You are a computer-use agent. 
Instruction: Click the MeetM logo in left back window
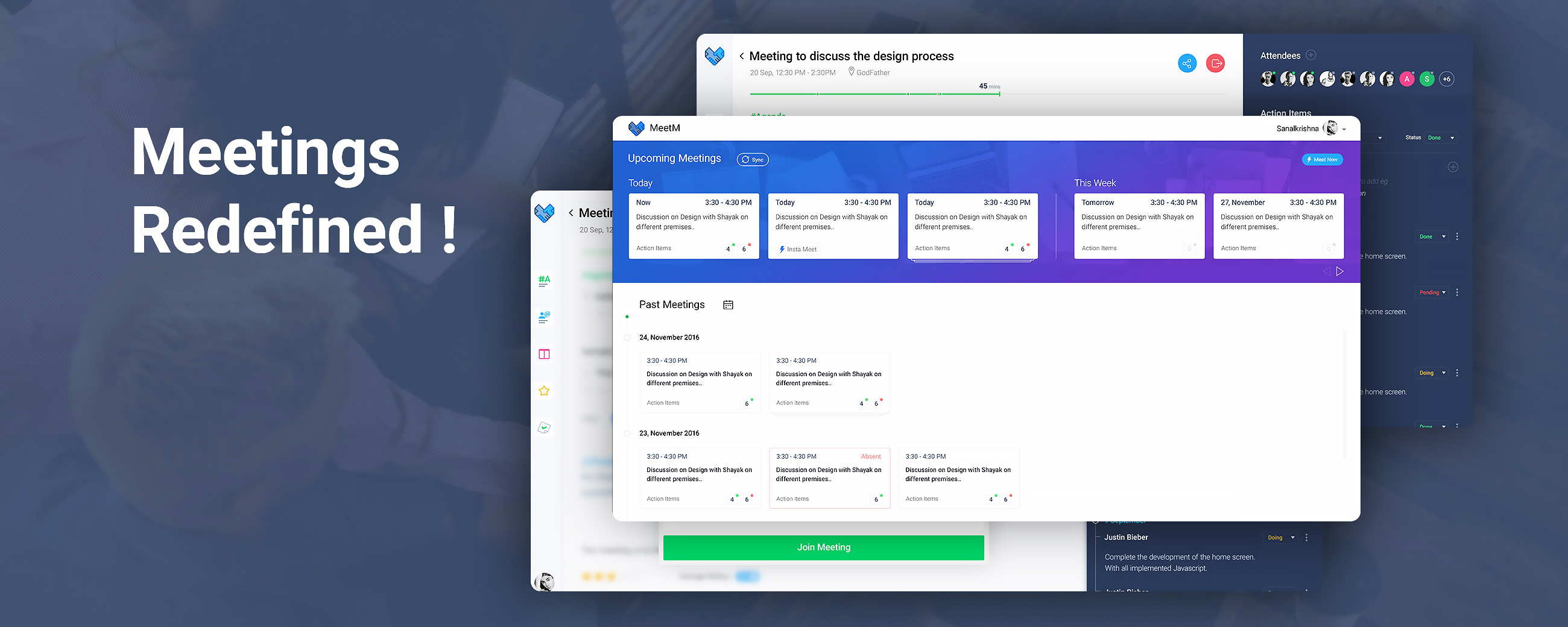click(x=543, y=213)
